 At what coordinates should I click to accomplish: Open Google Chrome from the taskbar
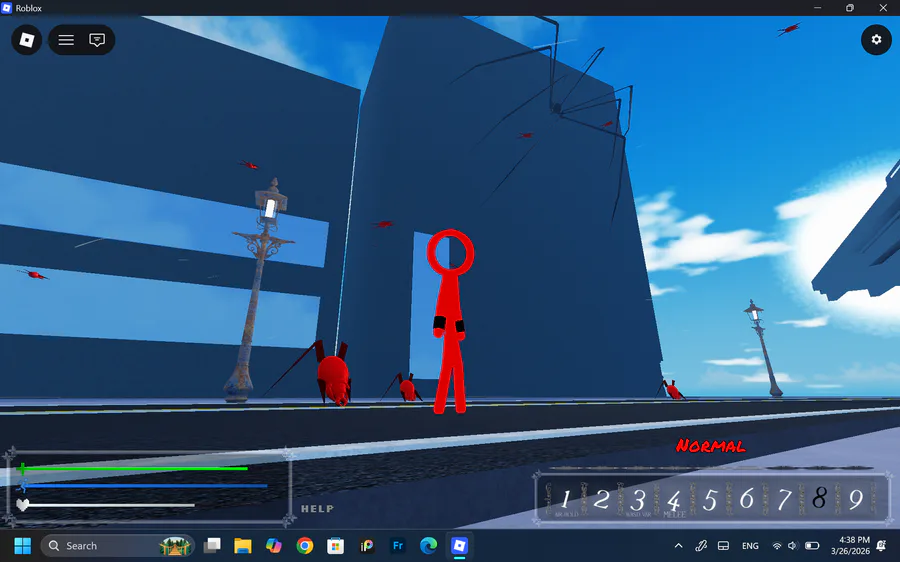pyautogui.click(x=305, y=545)
